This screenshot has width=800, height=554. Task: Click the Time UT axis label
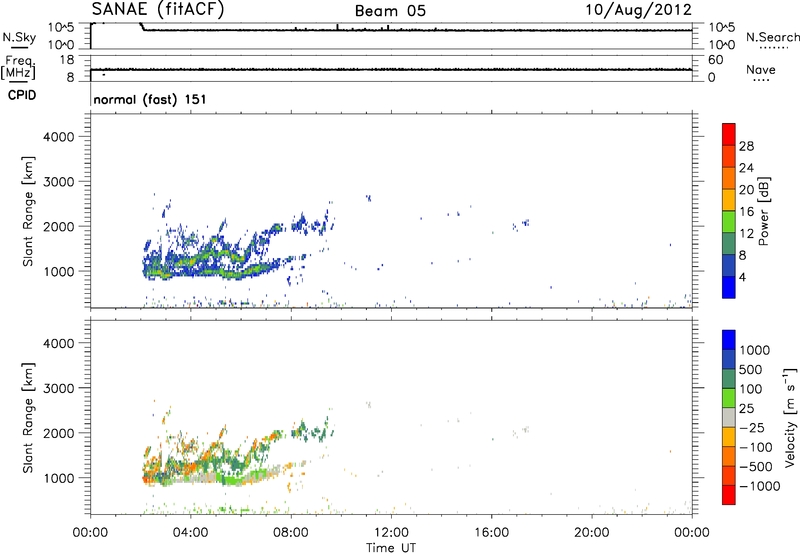click(x=391, y=547)
